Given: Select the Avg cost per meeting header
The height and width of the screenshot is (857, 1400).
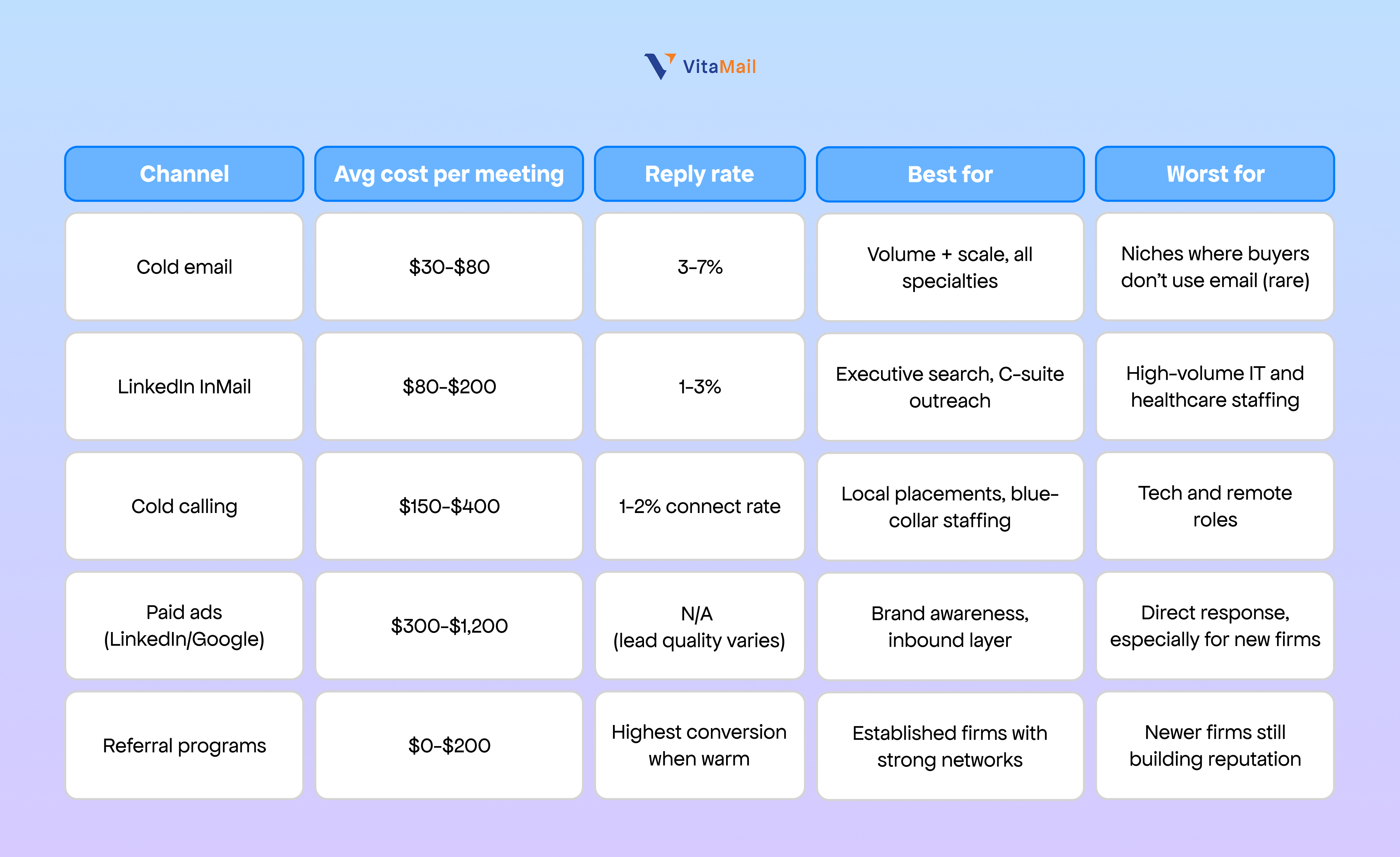Looking at the screenshot, I should [449, 174].
